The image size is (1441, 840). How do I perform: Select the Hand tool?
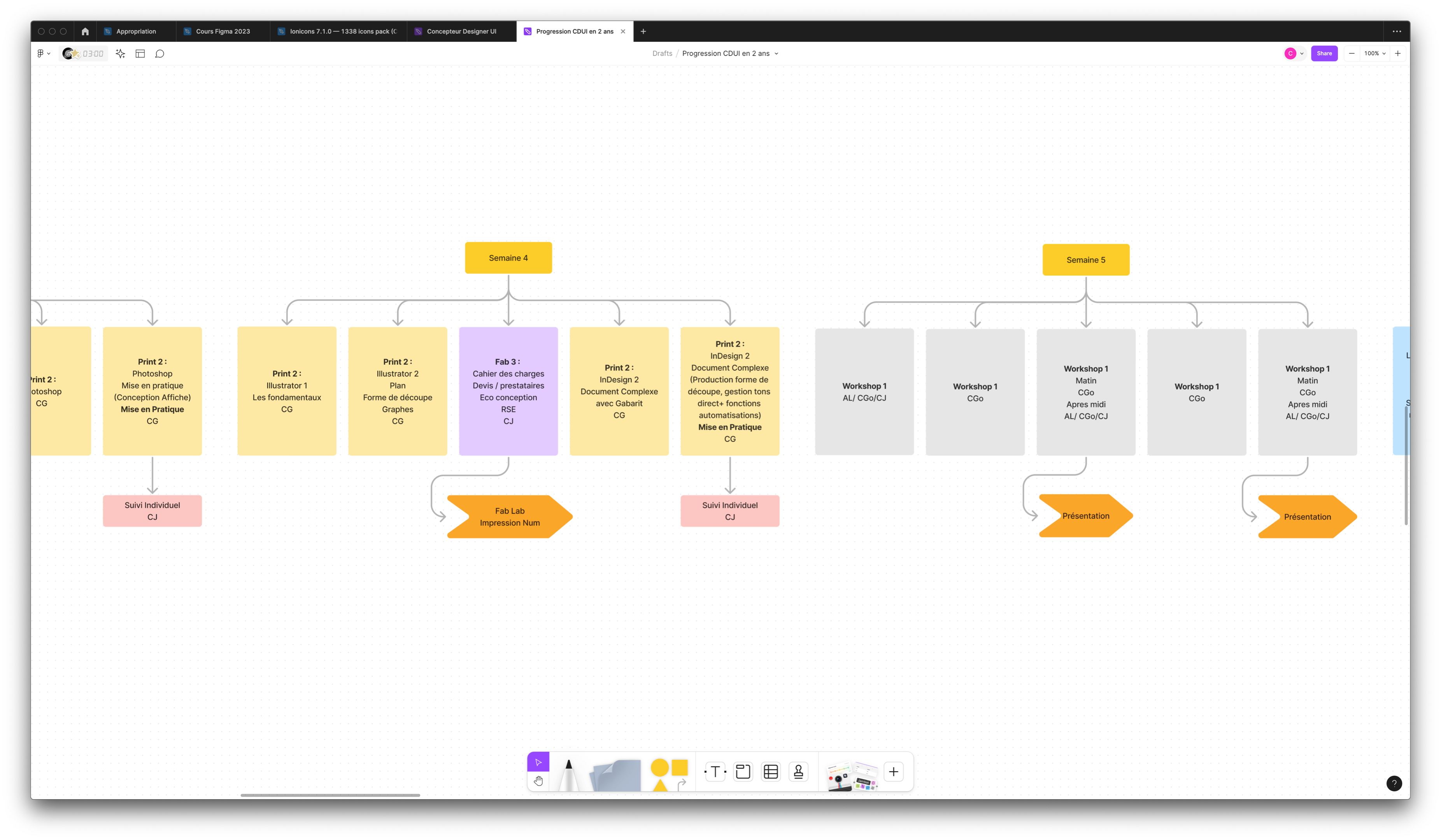[x=538, y=780]
